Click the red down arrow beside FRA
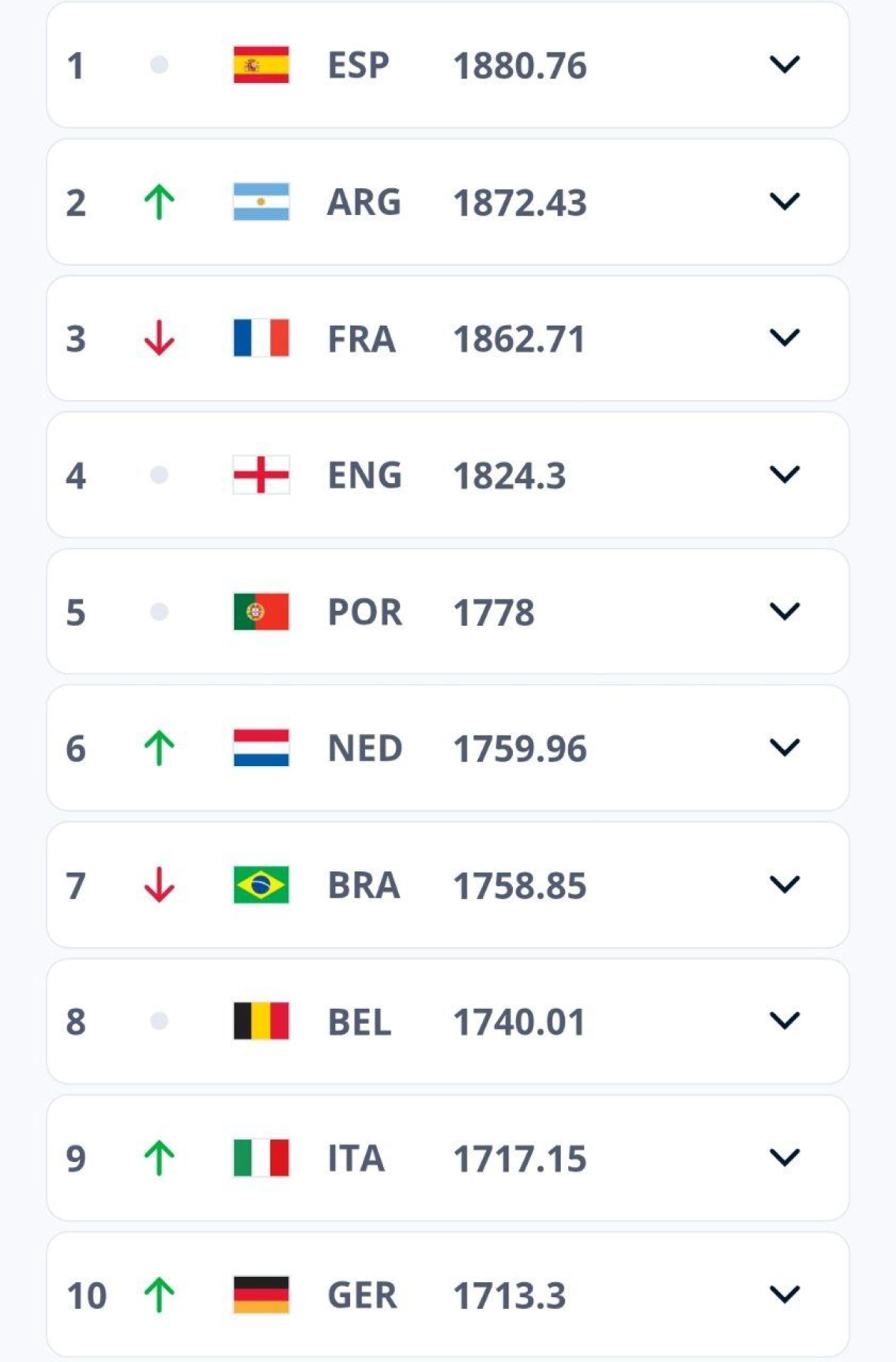This screenshot has width=896, height=1362. [159, 338]
